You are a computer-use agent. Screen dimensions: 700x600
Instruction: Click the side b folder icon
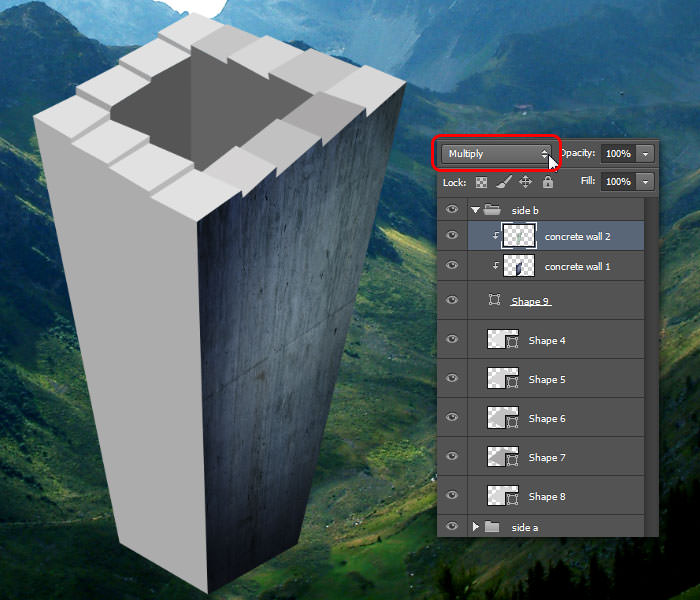492,209
